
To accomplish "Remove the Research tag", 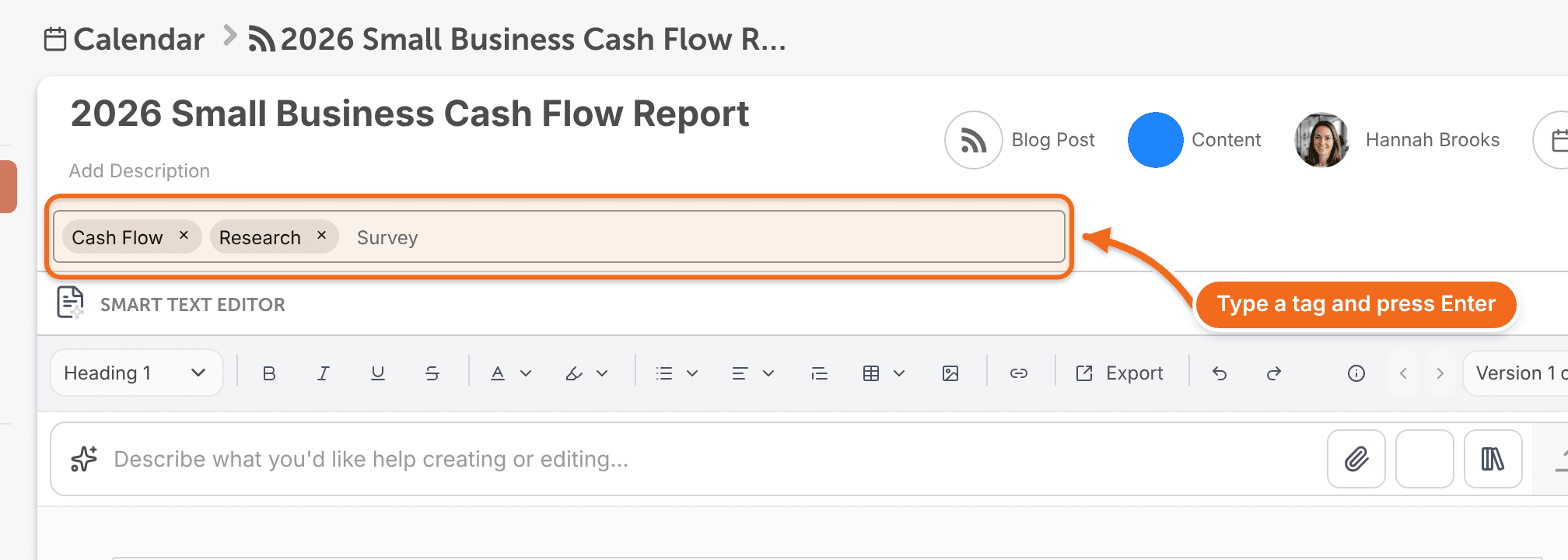I will [321, 235].
